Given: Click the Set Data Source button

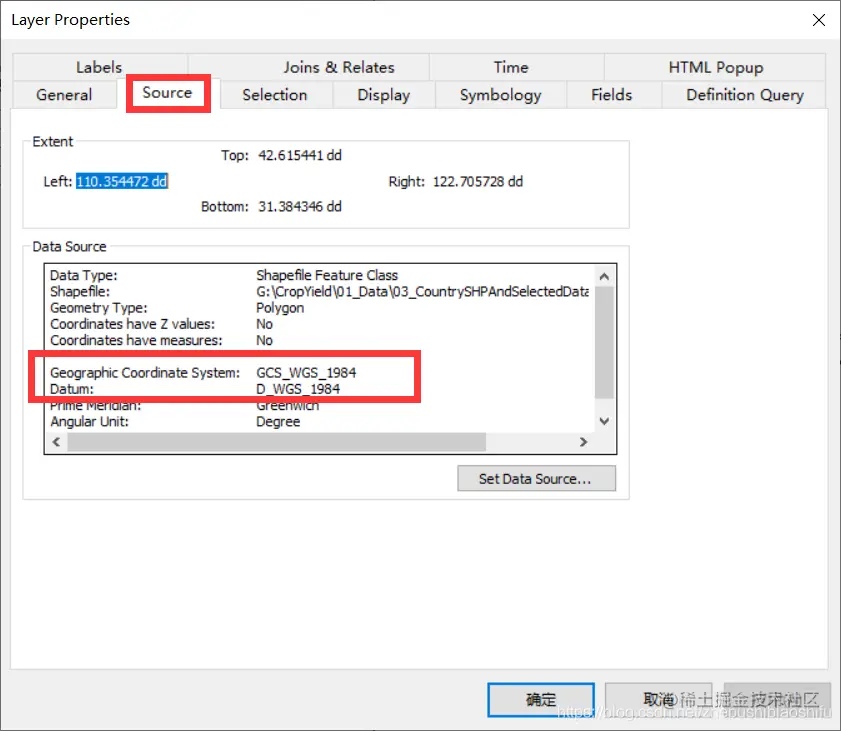Looking at the screenshot, I should [x=536, y=478].
